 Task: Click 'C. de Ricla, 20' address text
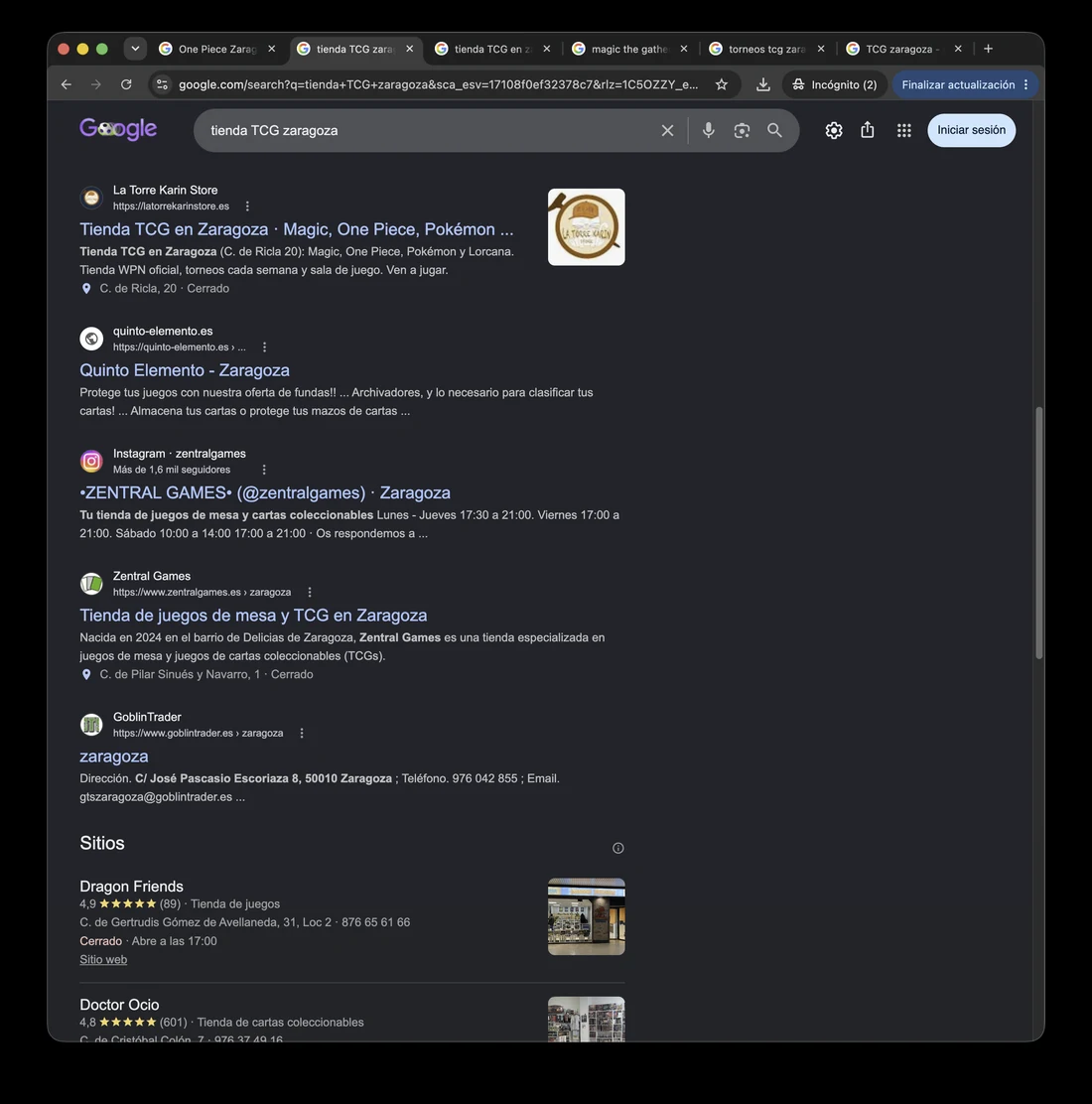(138, 288)
